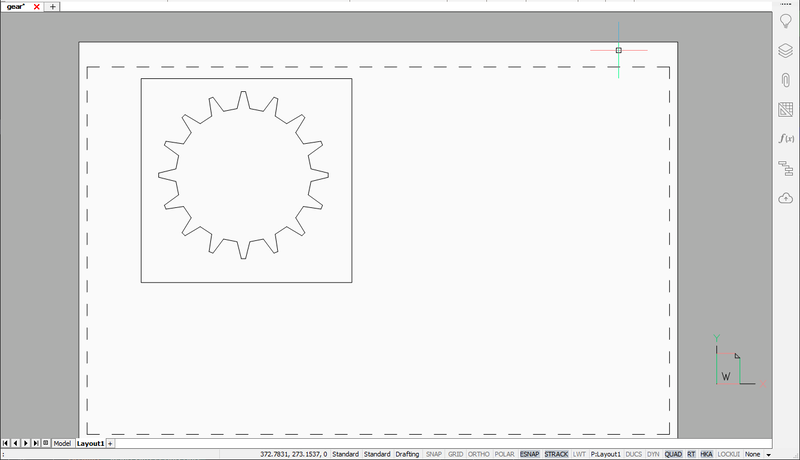Open the layout list icon
The height and width of the screenshot is (460, 800).
(45, 443)
